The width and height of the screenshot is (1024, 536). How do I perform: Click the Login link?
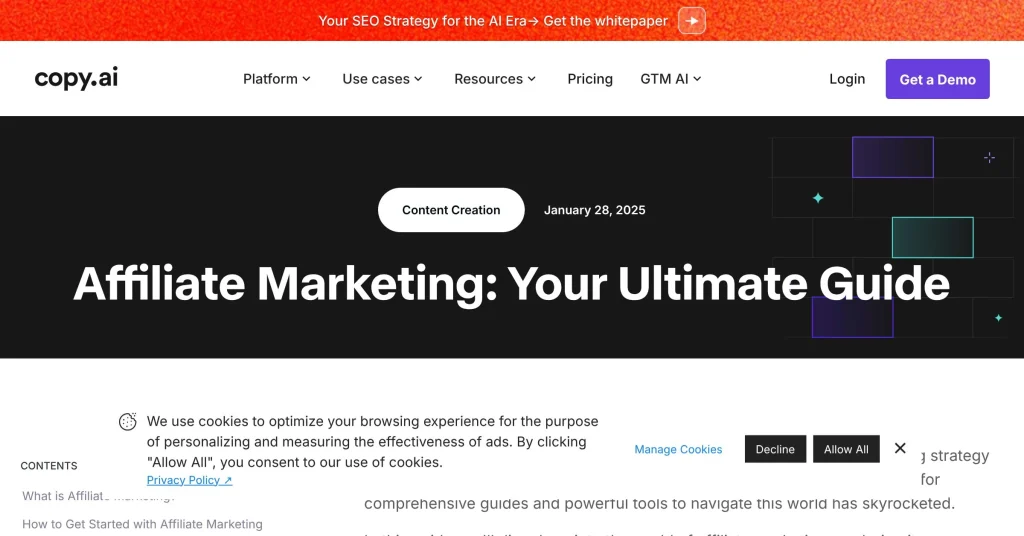[847, 79]
